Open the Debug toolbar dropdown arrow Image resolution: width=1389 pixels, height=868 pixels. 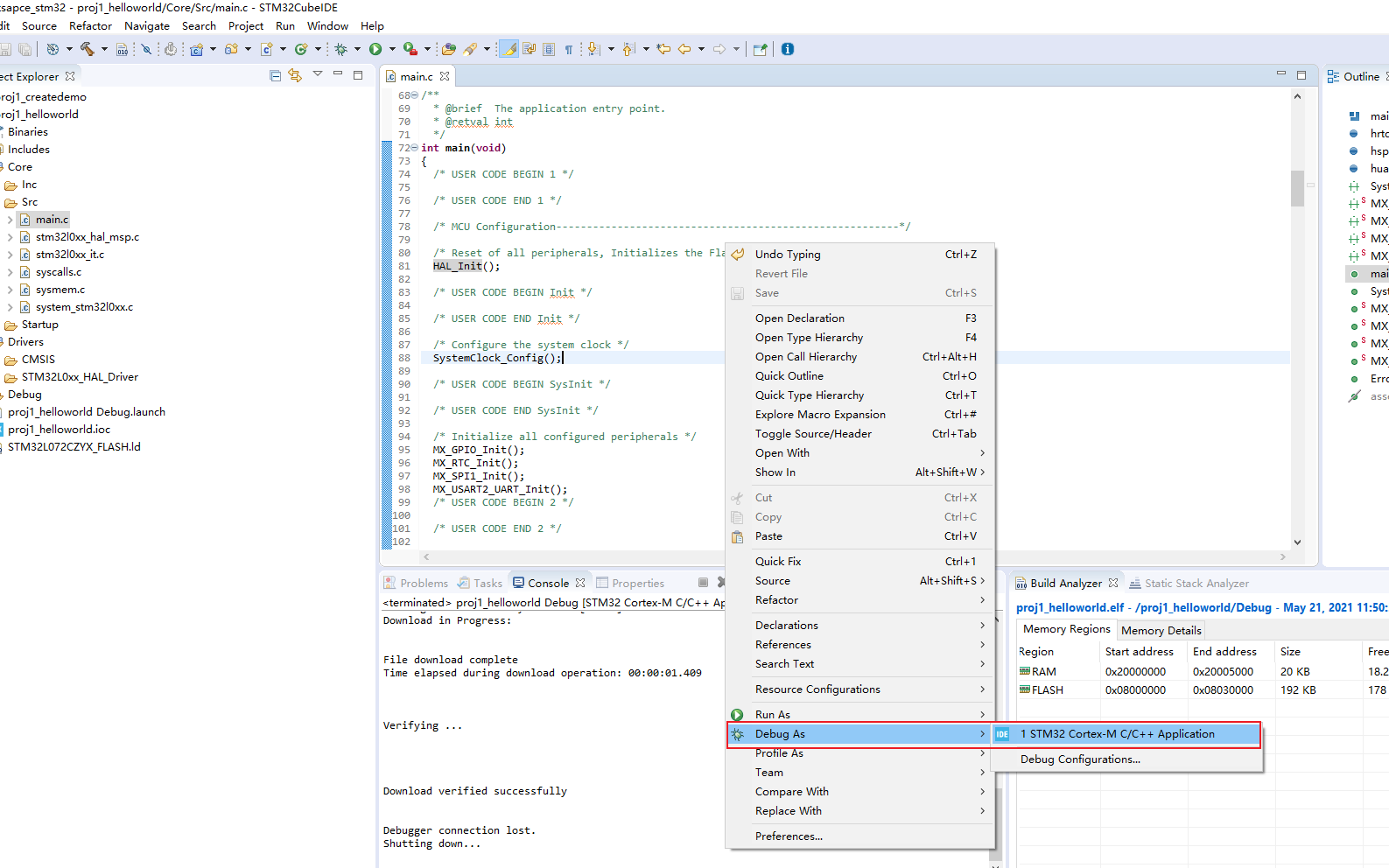357,49
